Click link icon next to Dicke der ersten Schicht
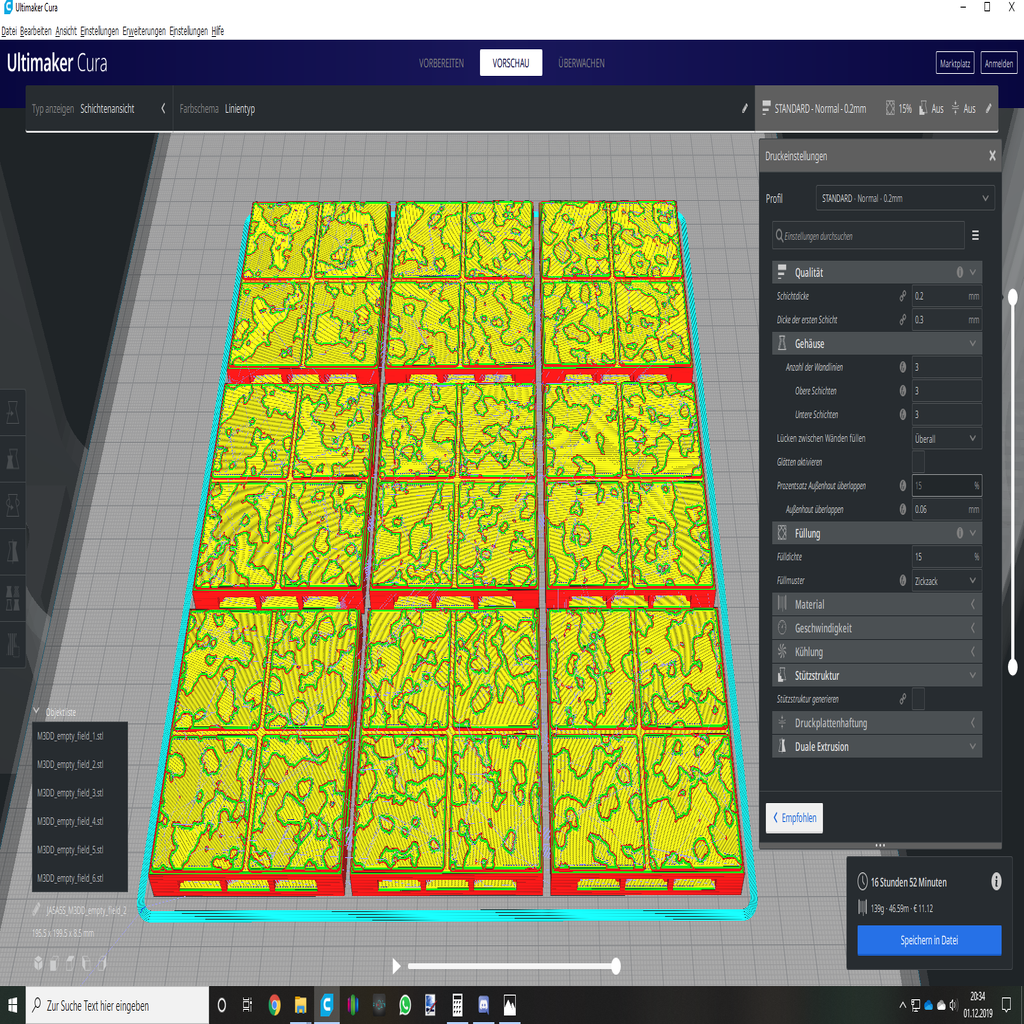This screenshot has width=1024, height=1024. (x=903, y=319)
